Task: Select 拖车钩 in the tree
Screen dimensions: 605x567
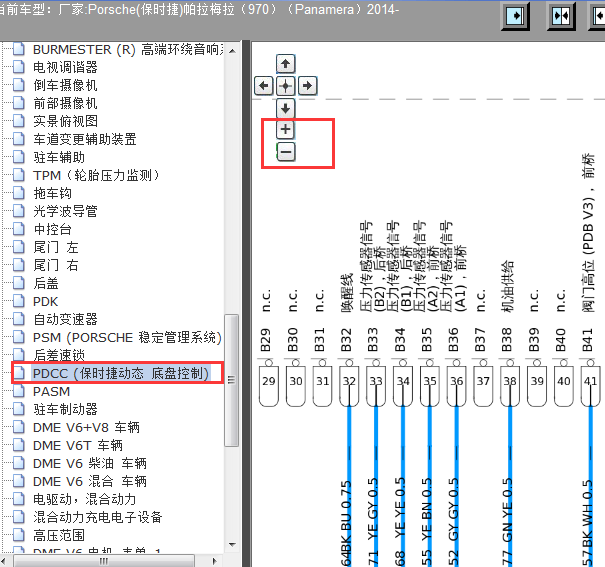Action: coord(52,193)
